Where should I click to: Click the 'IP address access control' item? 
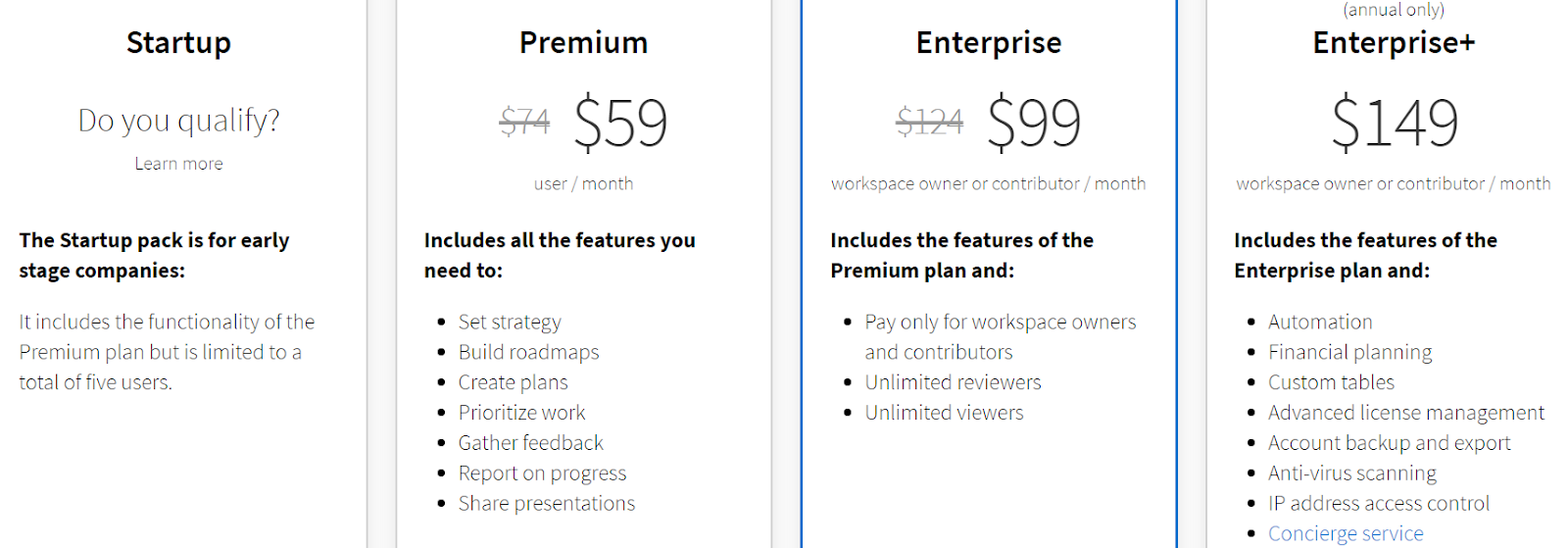[x=1378, y=504]
